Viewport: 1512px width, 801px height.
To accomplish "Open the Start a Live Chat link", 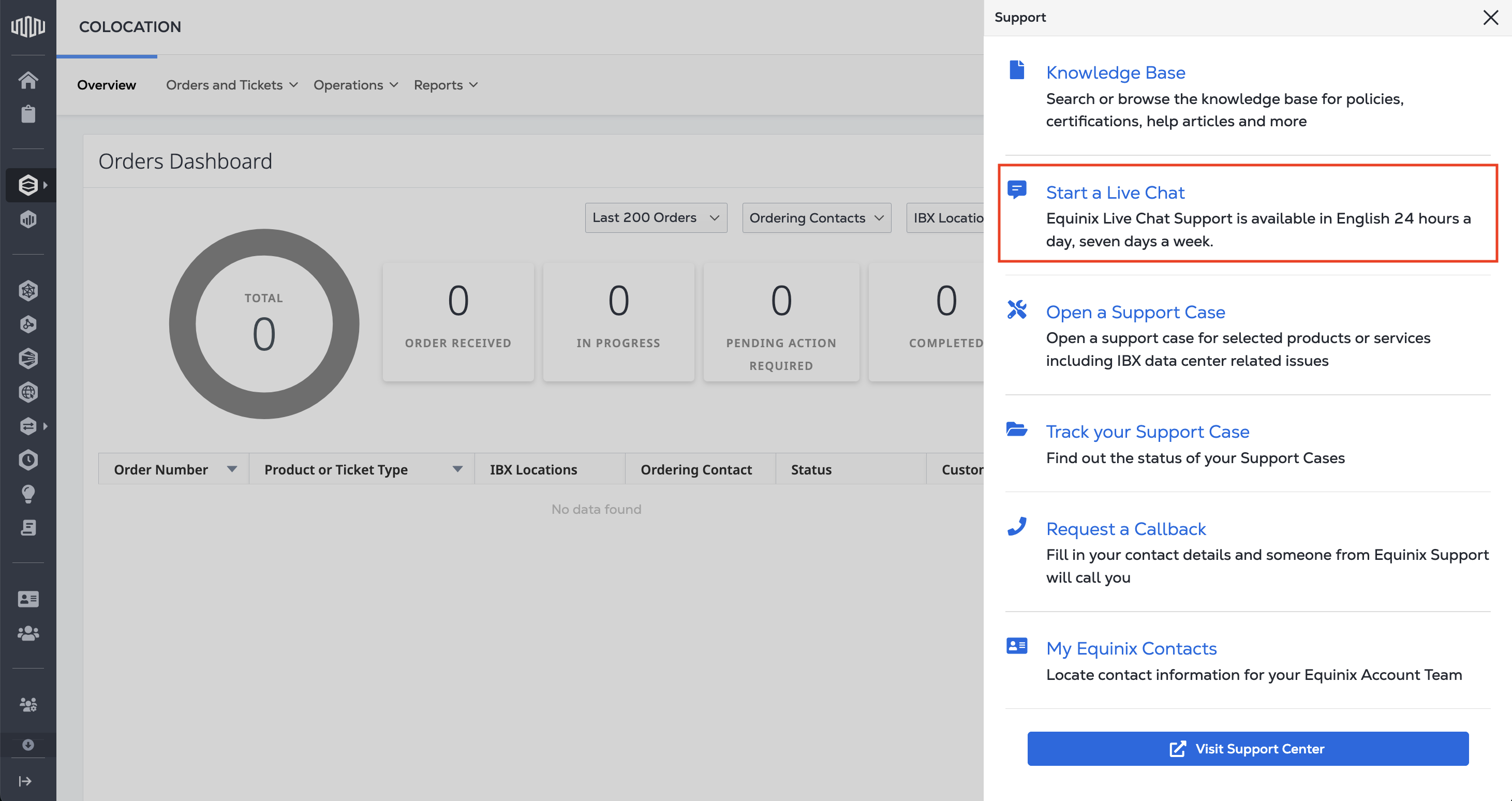I will tap(1115, 192).
